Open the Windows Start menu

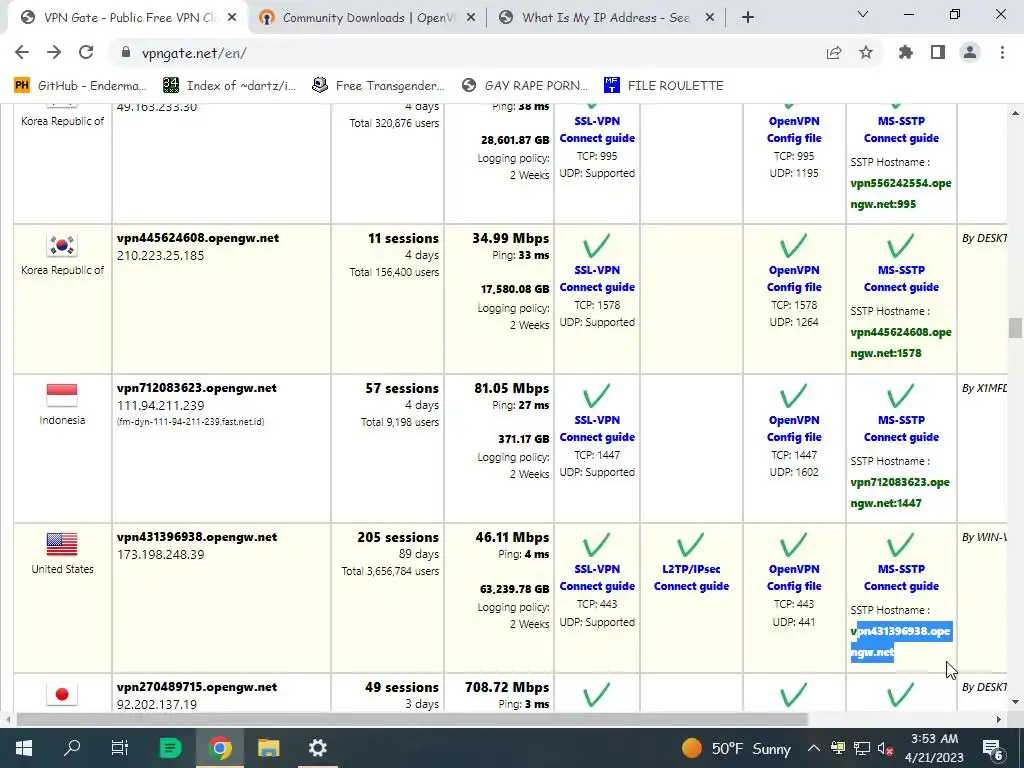(x=24, y=748)
